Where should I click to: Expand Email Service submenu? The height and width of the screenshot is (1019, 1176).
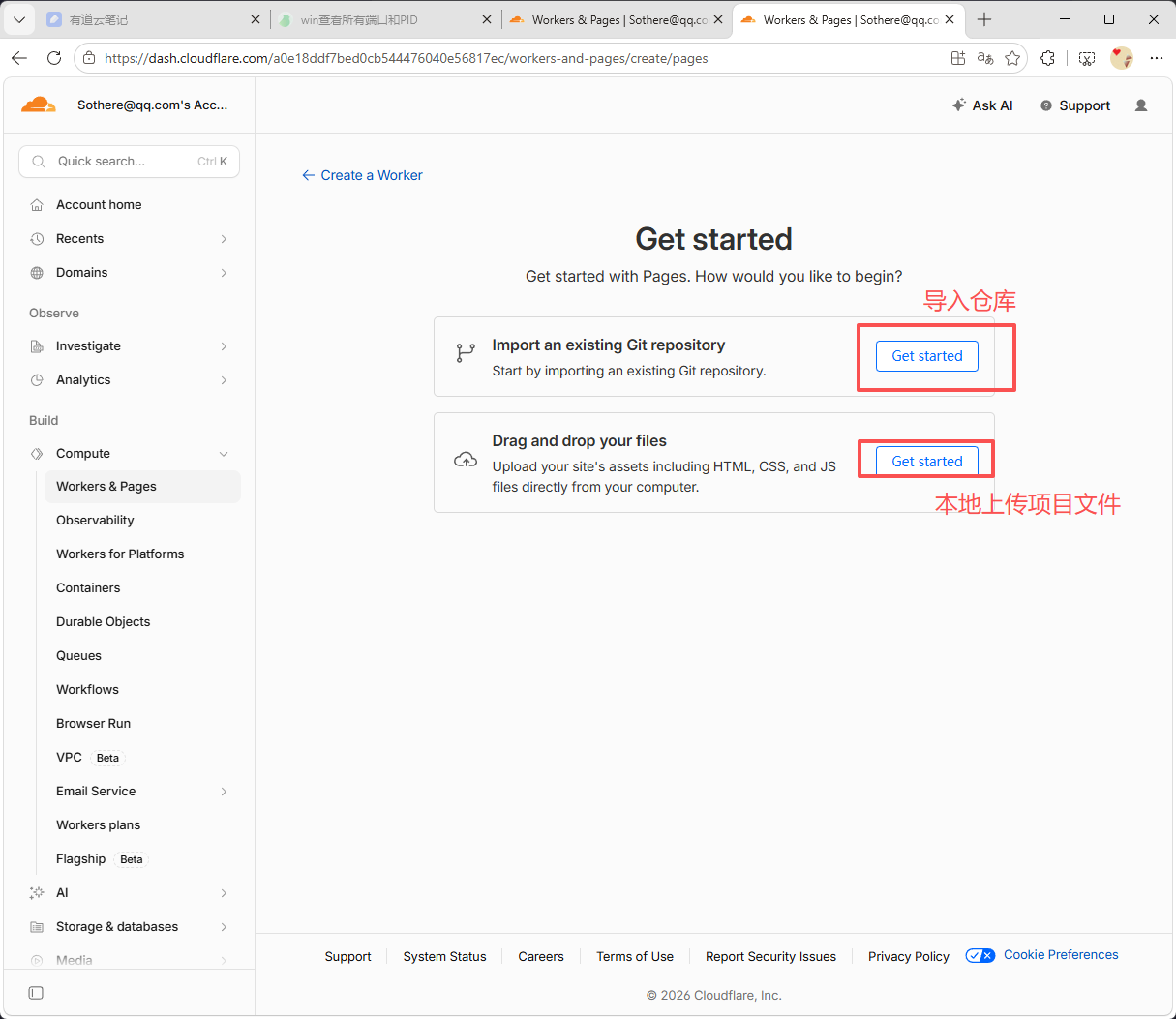(224, 792)
